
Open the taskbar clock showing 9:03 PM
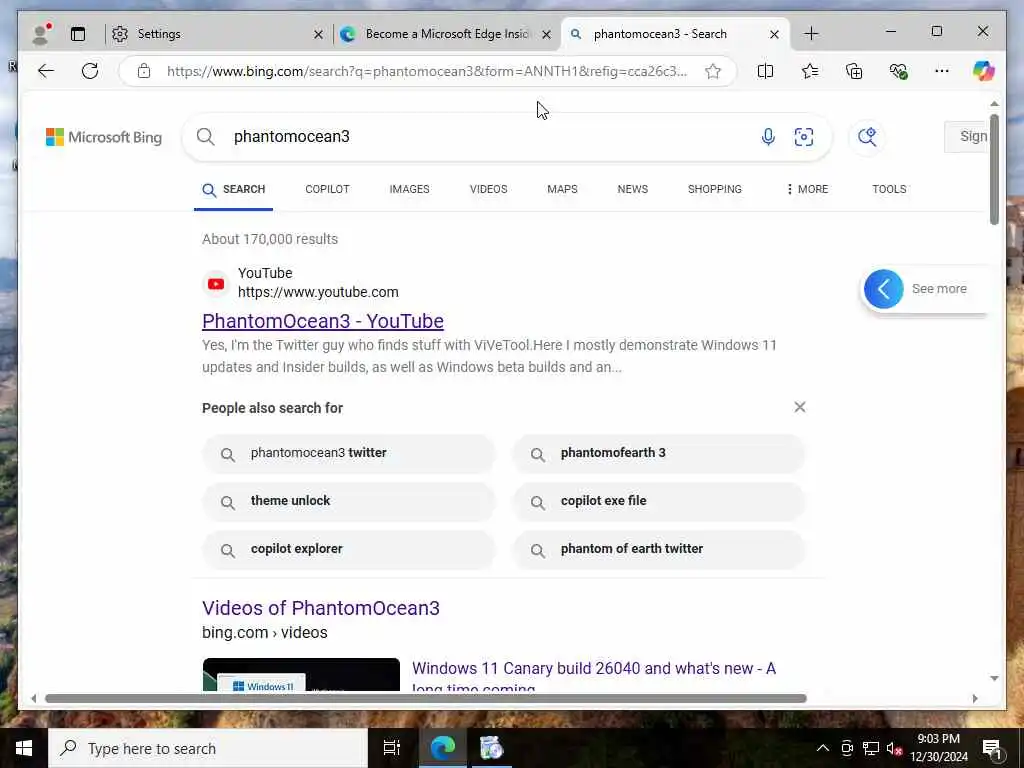[939, 748]
